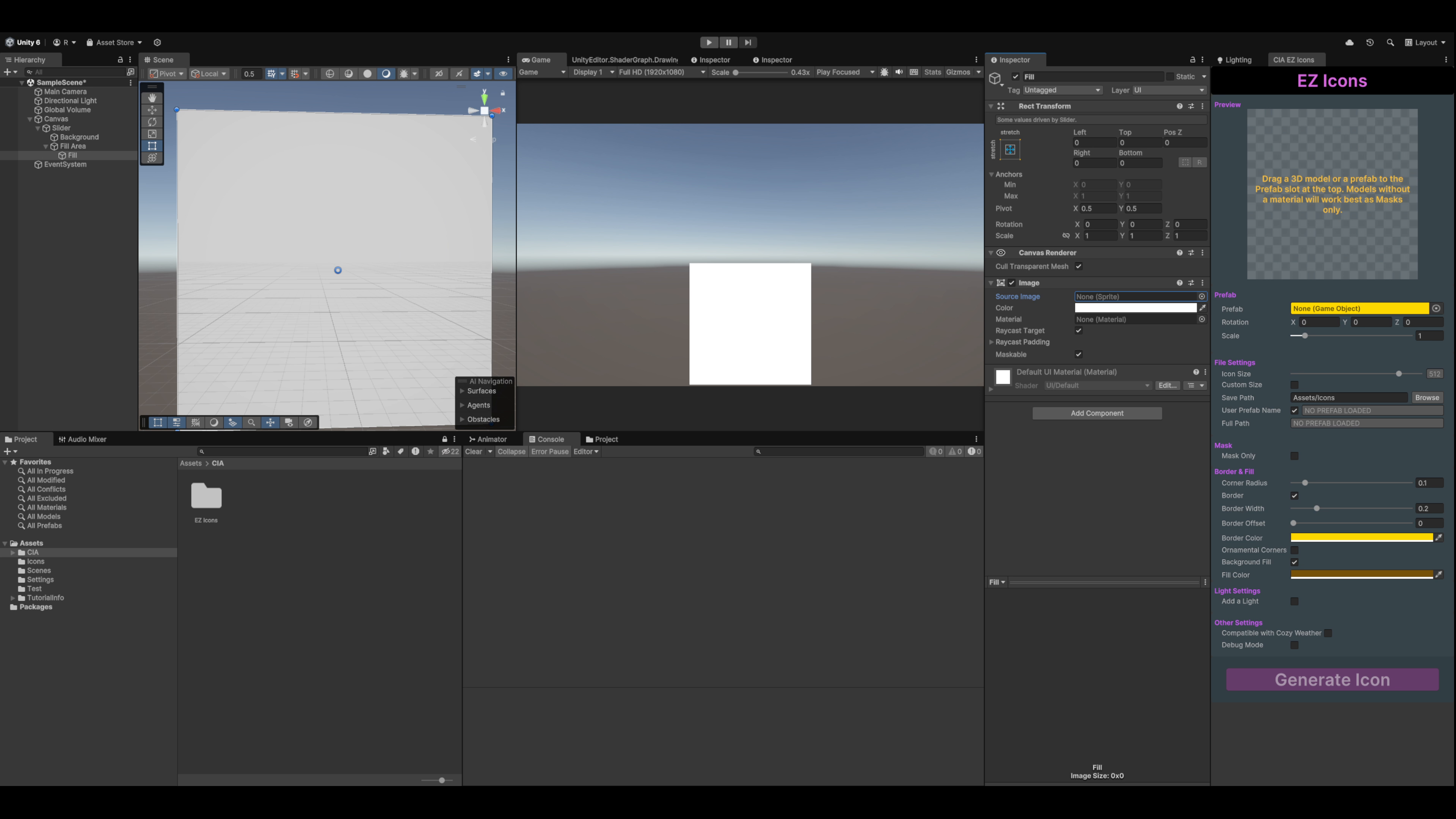Toggle Maskable checkbox
The height and width of the screenshot is (819, 1456).
[1078, 355]
